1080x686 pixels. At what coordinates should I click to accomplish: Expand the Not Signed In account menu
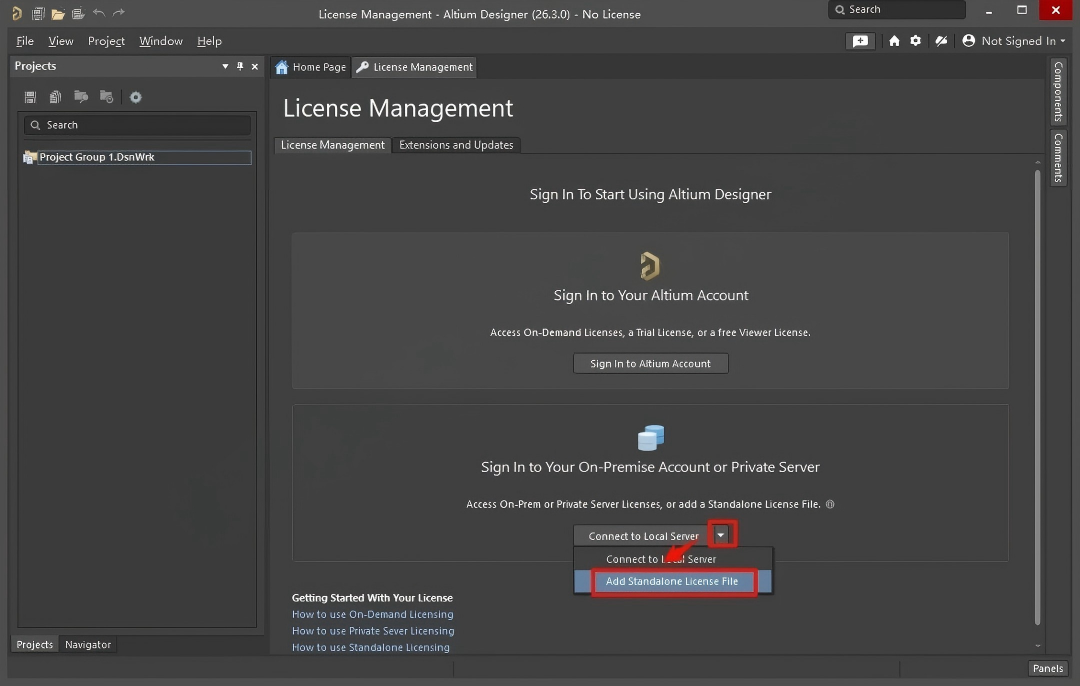click(x=1013, y=41)
